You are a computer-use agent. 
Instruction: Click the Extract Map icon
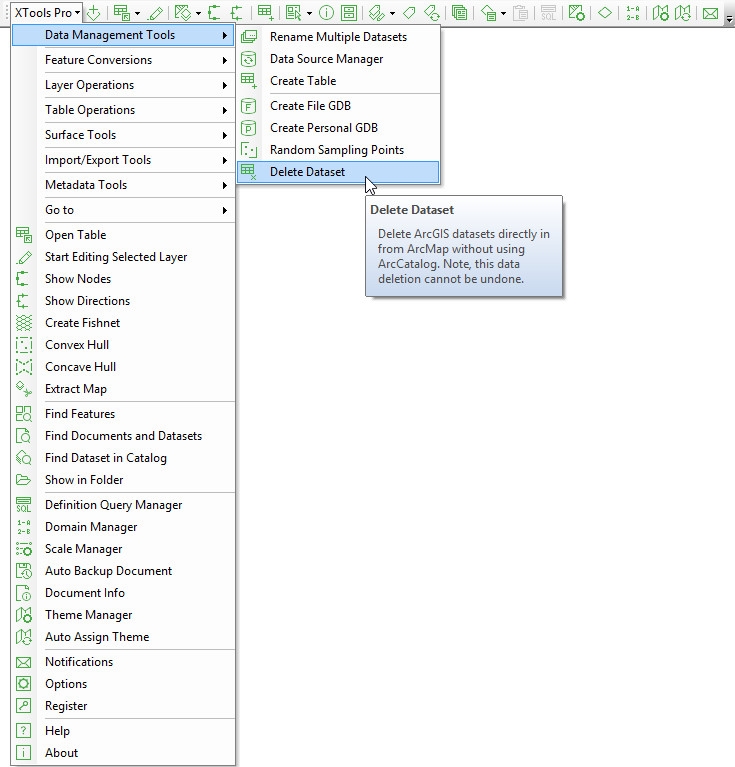click(x=24, y=389)
